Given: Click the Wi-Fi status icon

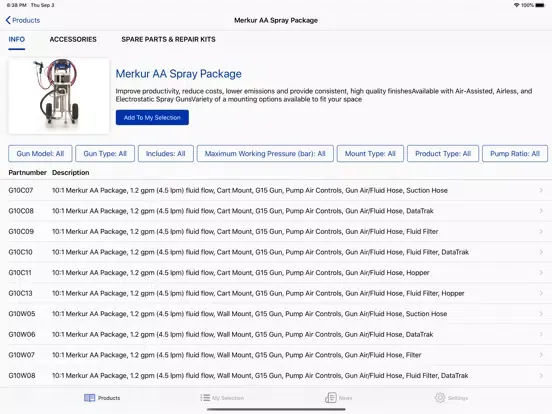Looking at the screenshot, I should click(516, 5).
